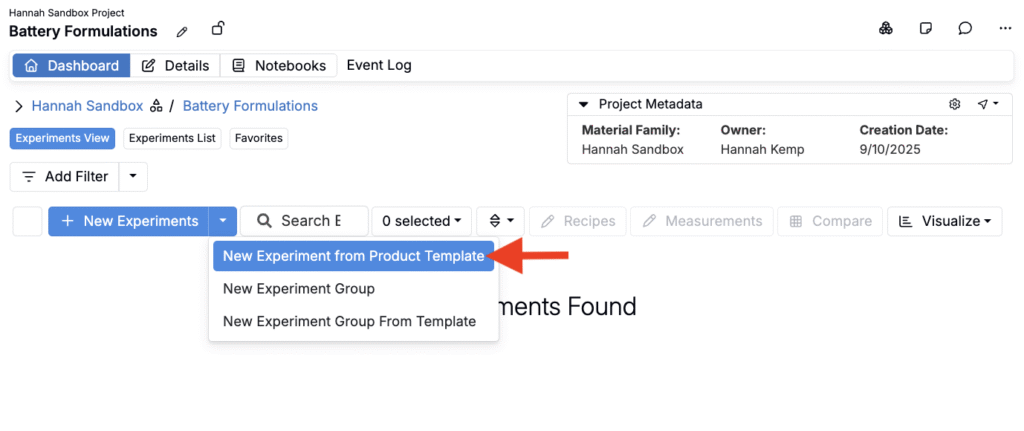The width and height of the screenshot is (1024, 431).
Task: Click the Project Metadata send arrow icon
Action: [987, 104]
